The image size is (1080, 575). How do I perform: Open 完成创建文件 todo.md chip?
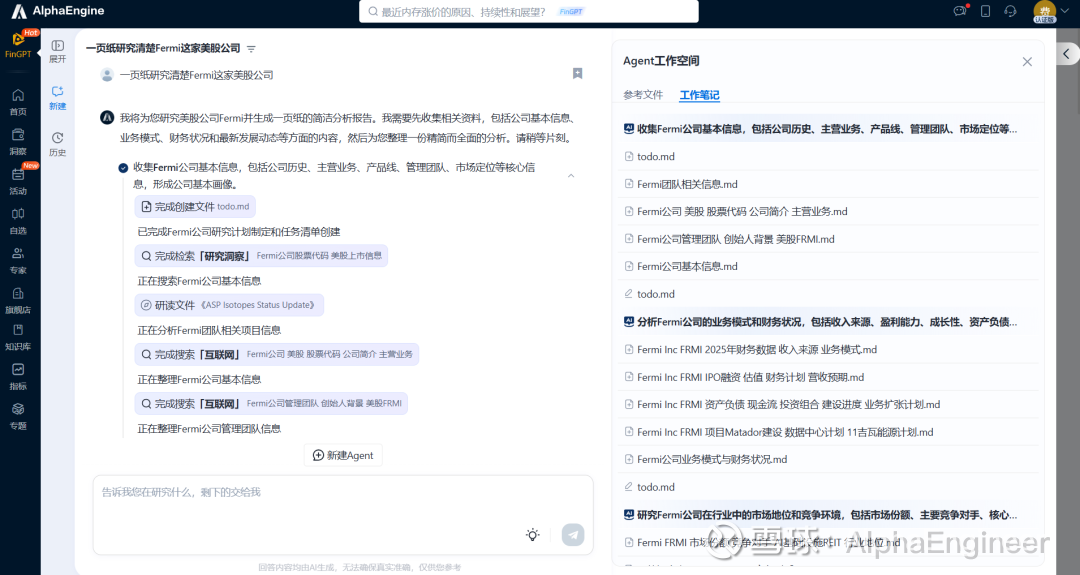(195, 207)
